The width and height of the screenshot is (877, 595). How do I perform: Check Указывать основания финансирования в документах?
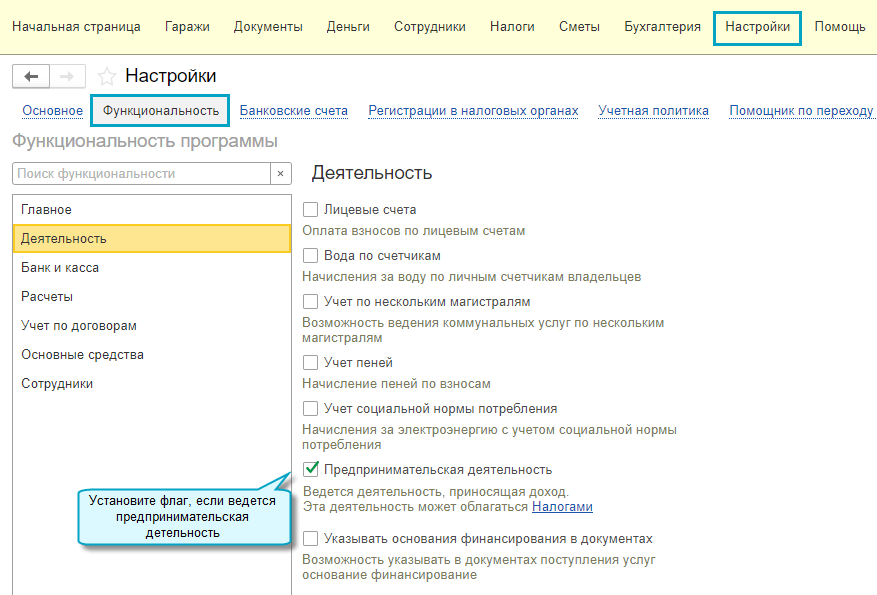(x=310, y=539)
